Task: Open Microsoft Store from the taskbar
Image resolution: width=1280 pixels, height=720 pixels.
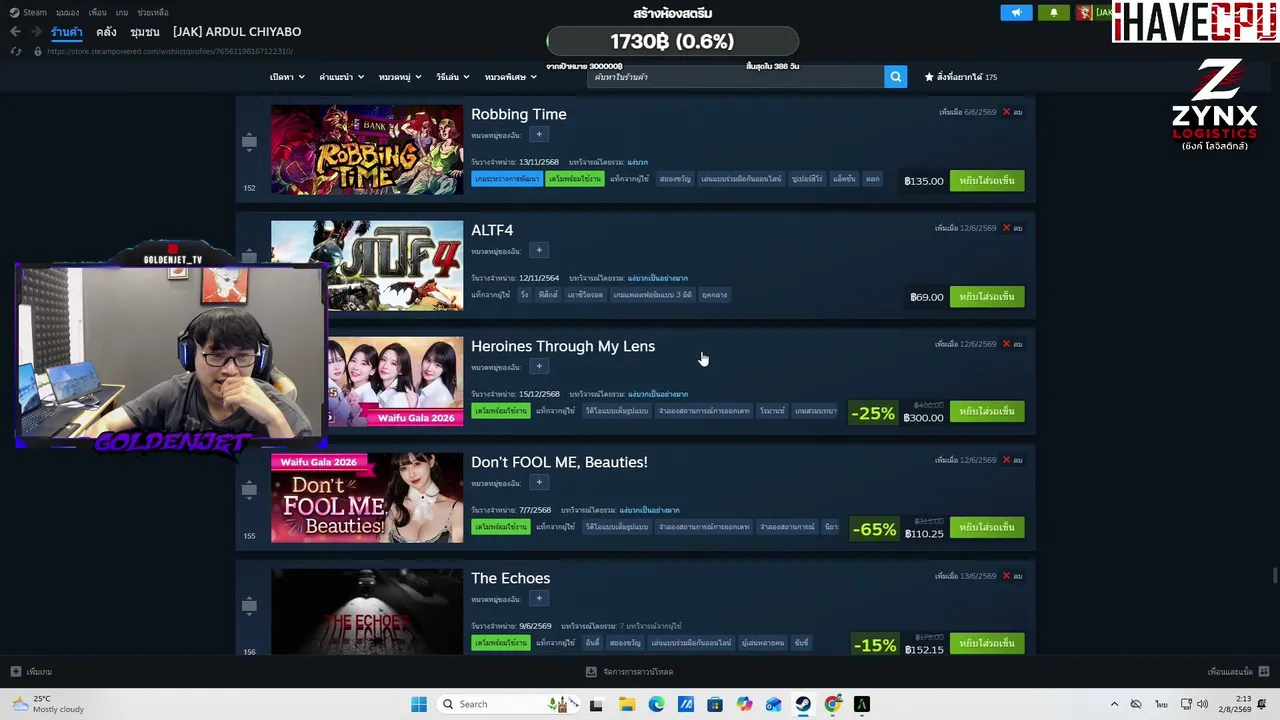Action: pos(715,704)
